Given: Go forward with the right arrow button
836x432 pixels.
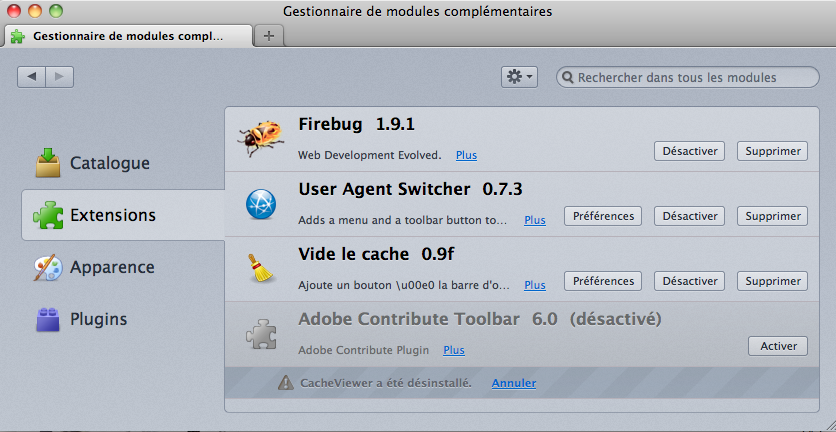Looking at the screenshot, I should [x=60, y=77].
